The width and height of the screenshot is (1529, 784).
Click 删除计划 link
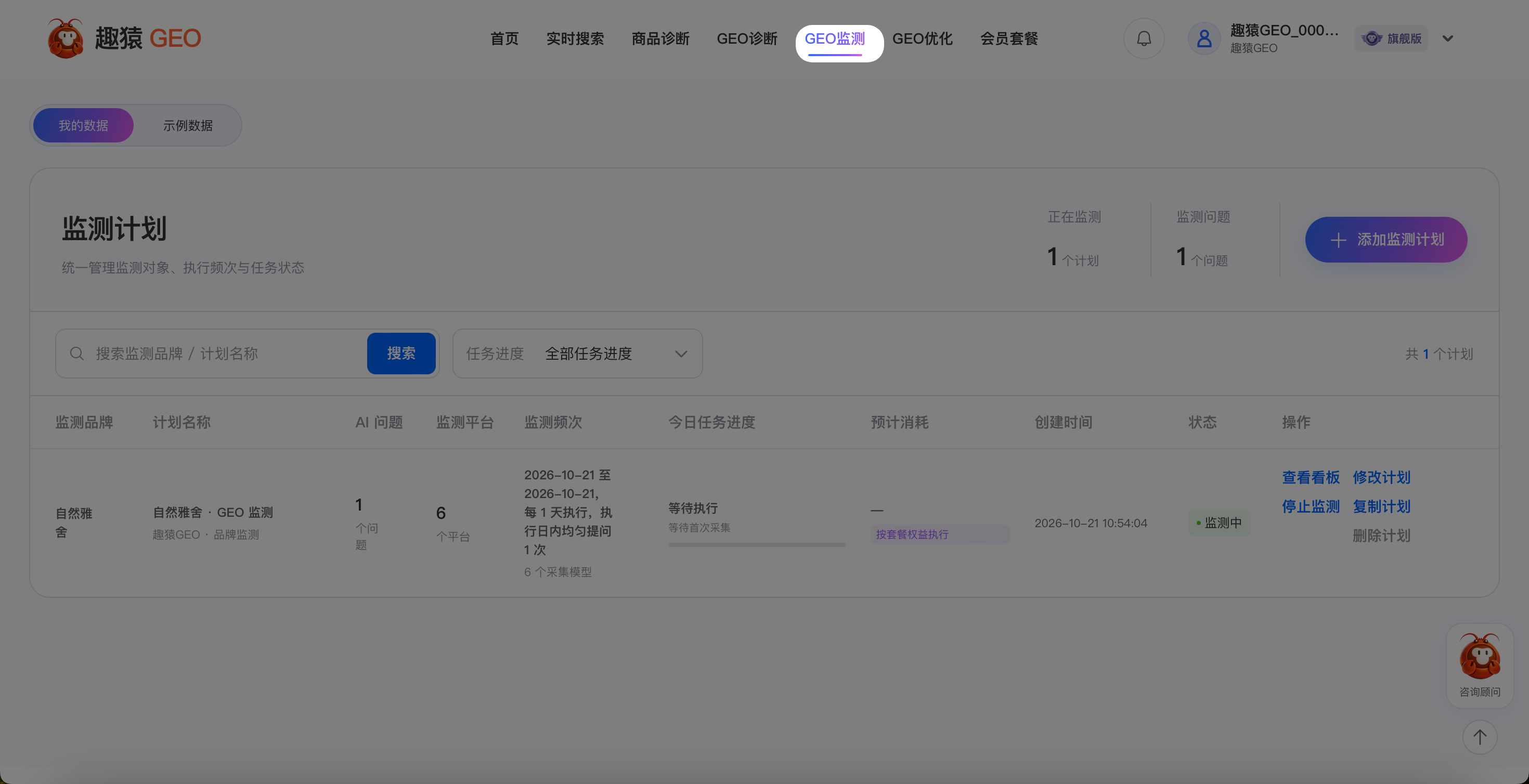1381,535
